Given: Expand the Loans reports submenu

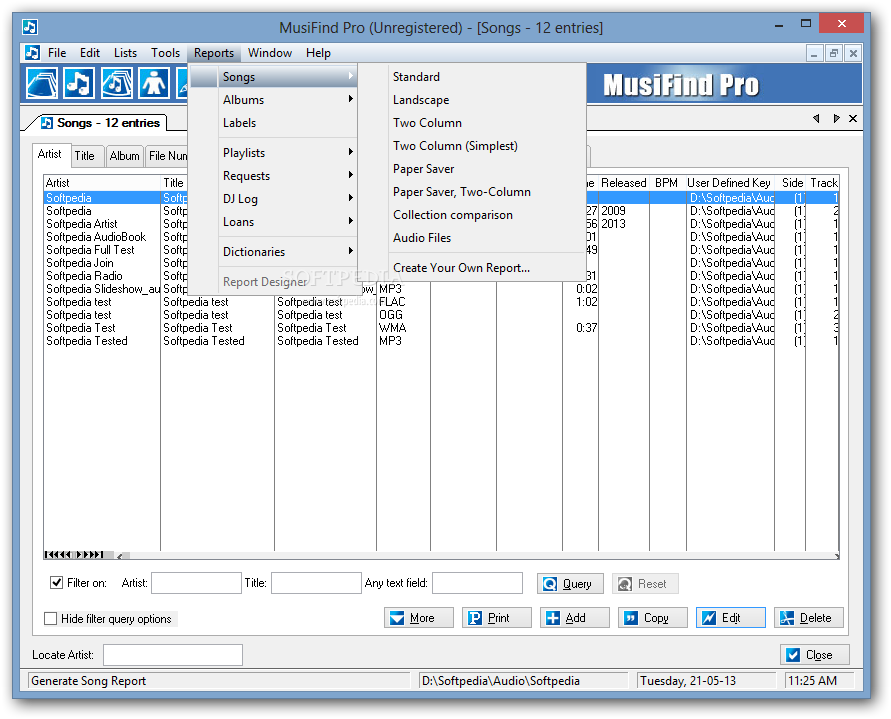Looking at the screenshot, I should 273,222.
